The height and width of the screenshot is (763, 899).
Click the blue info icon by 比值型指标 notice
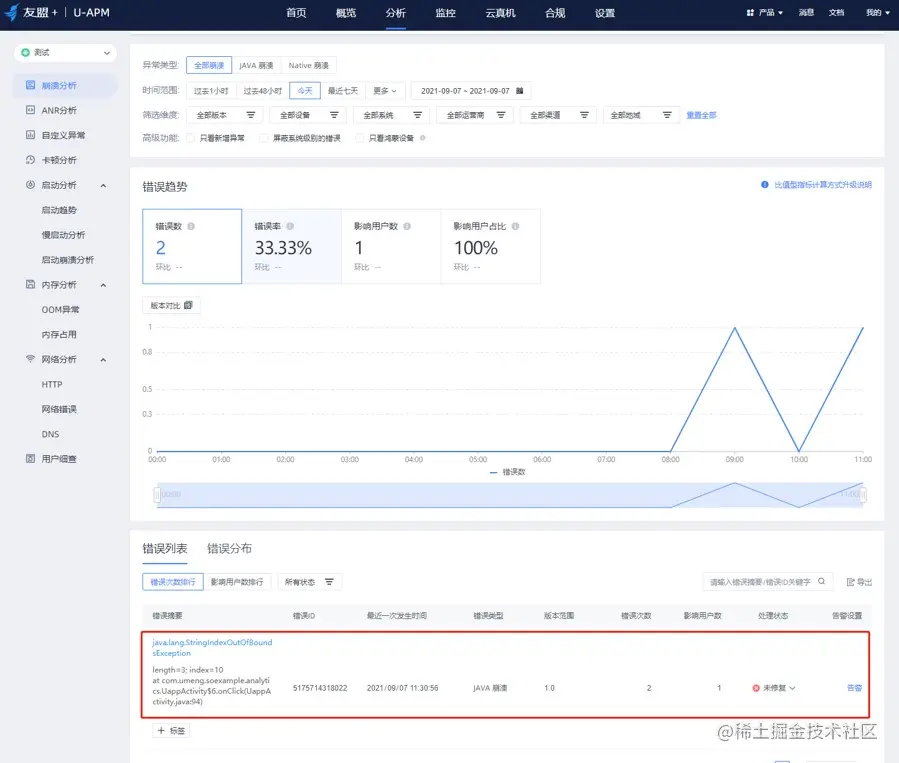click(764, 185)
